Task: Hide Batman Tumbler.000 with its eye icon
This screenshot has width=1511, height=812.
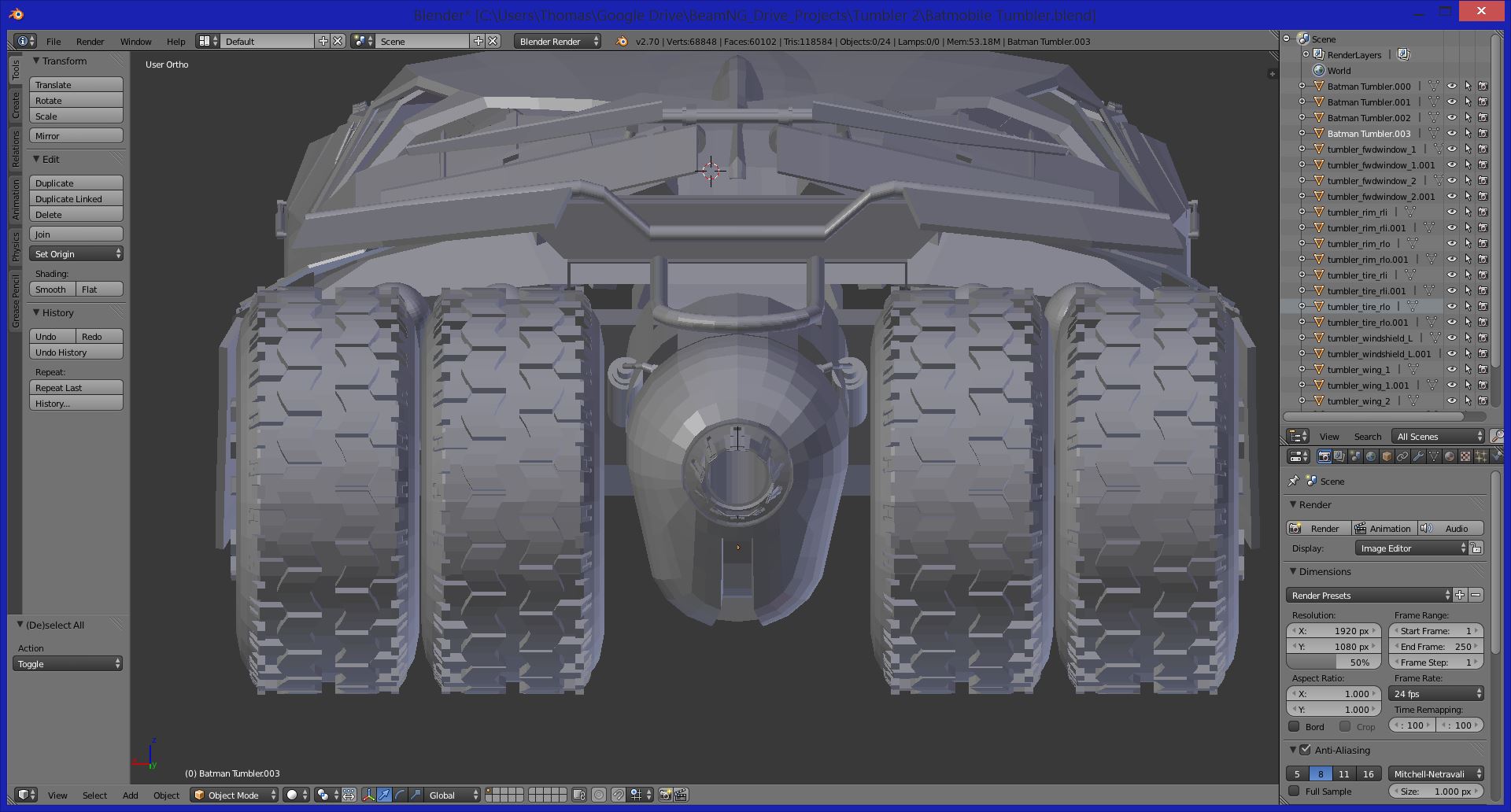Action: click(x=1452, y=87)
